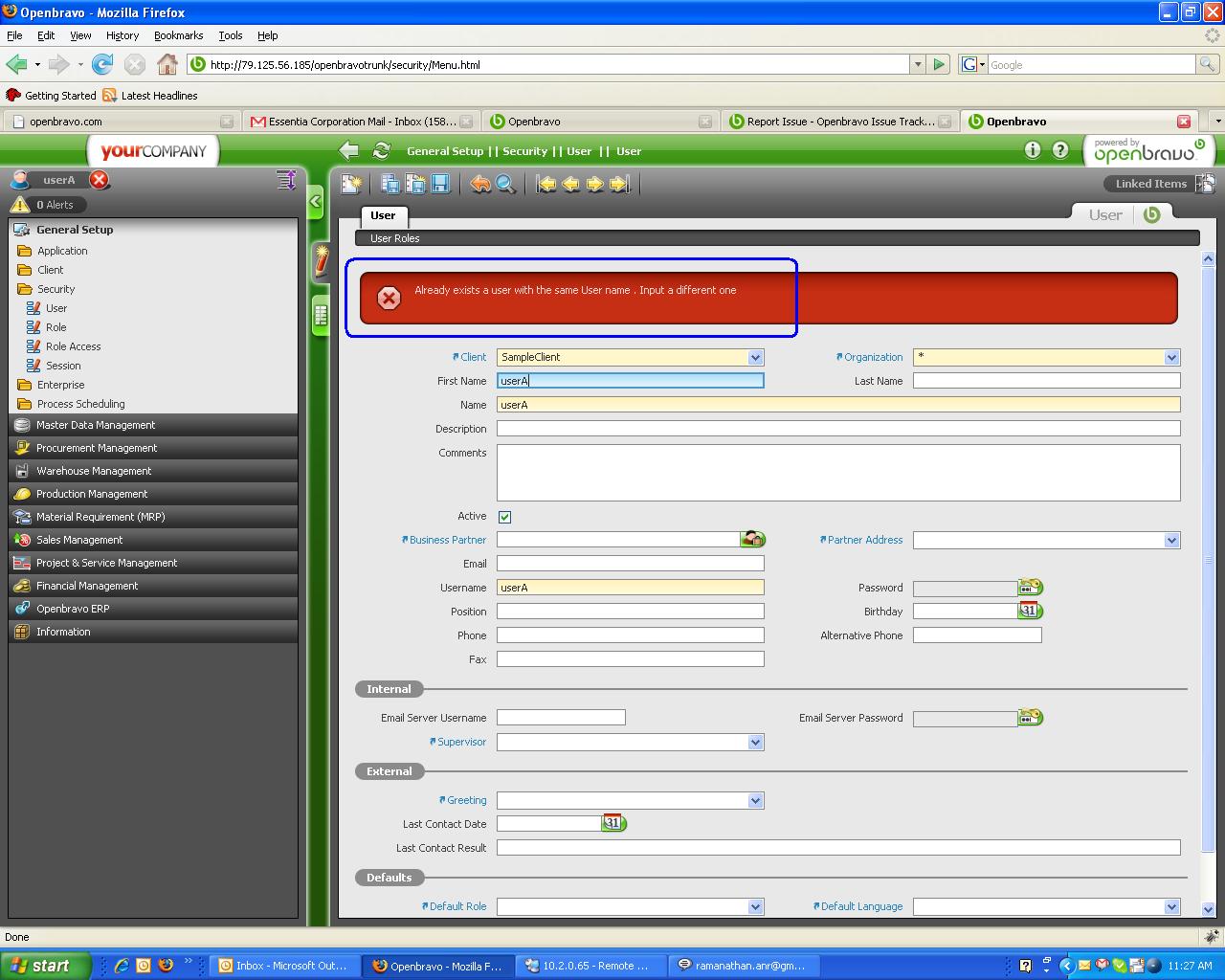
Task: Click Firefox Home toolbar icon
Action: (x=167, y=64)
